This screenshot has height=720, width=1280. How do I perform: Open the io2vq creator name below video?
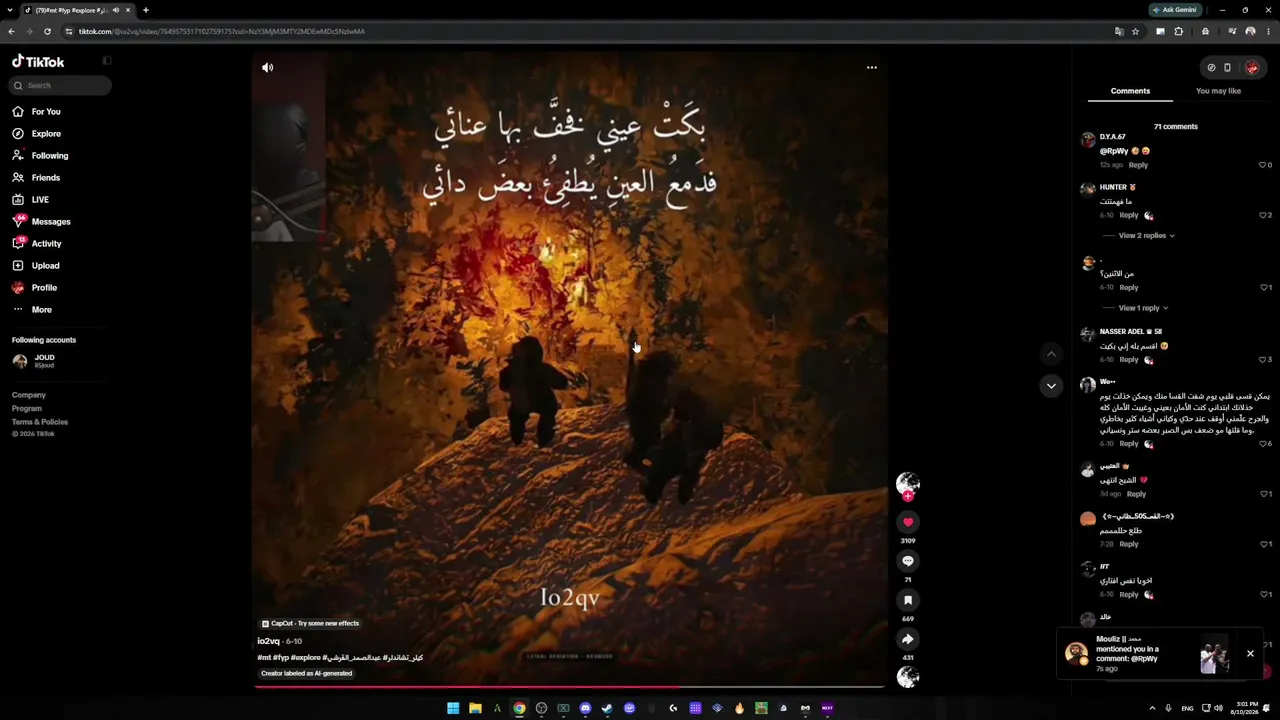[x=269, y=642]
